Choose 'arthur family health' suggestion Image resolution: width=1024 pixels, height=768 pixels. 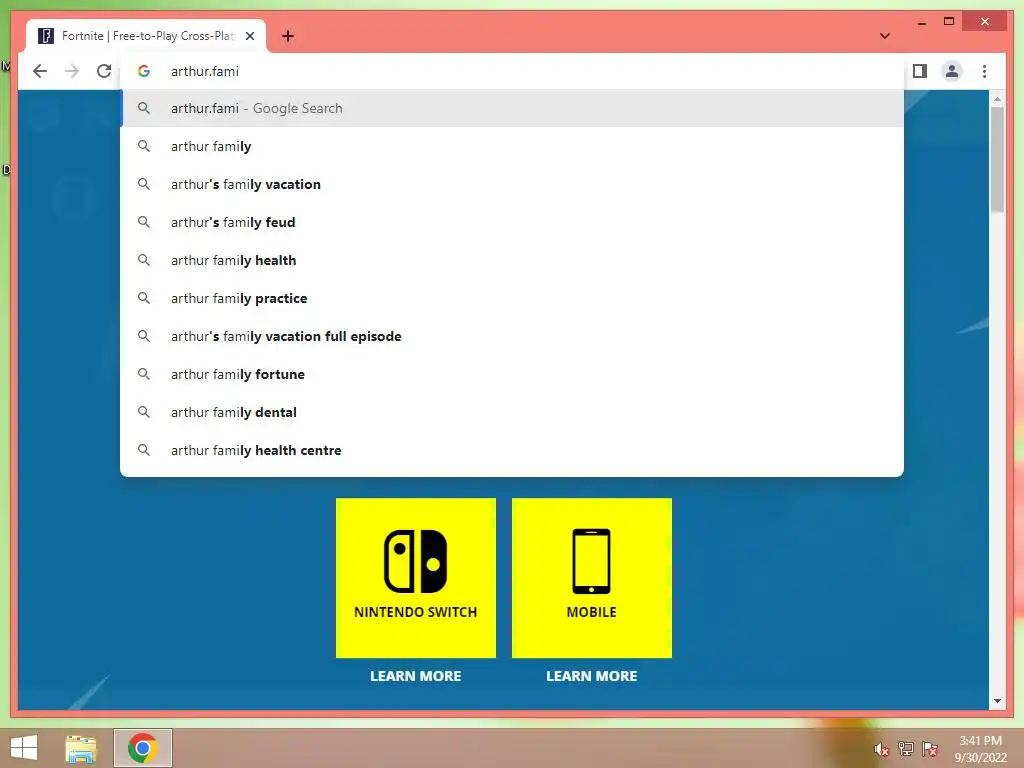512,260
